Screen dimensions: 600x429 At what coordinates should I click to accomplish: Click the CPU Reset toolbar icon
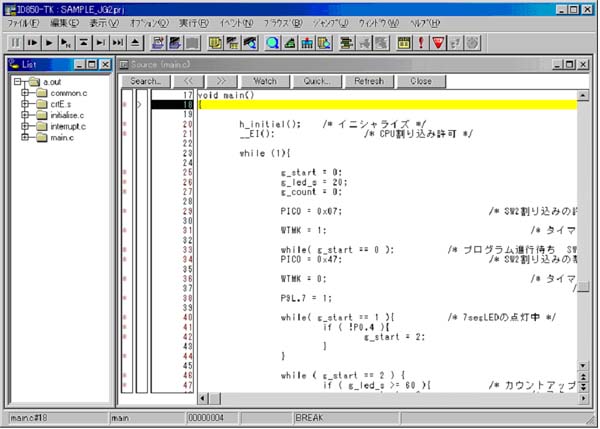click(135, 43)
